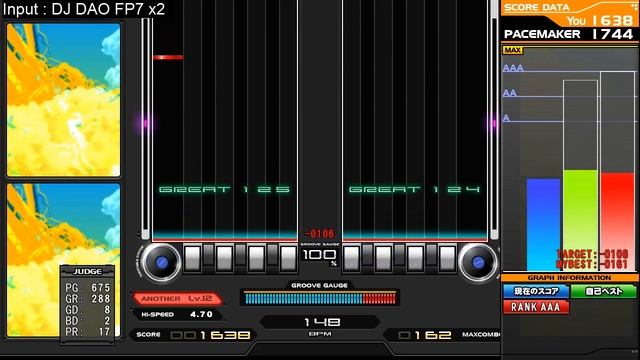Open the lower background animation thumbnail

click(x=63, y=260)
